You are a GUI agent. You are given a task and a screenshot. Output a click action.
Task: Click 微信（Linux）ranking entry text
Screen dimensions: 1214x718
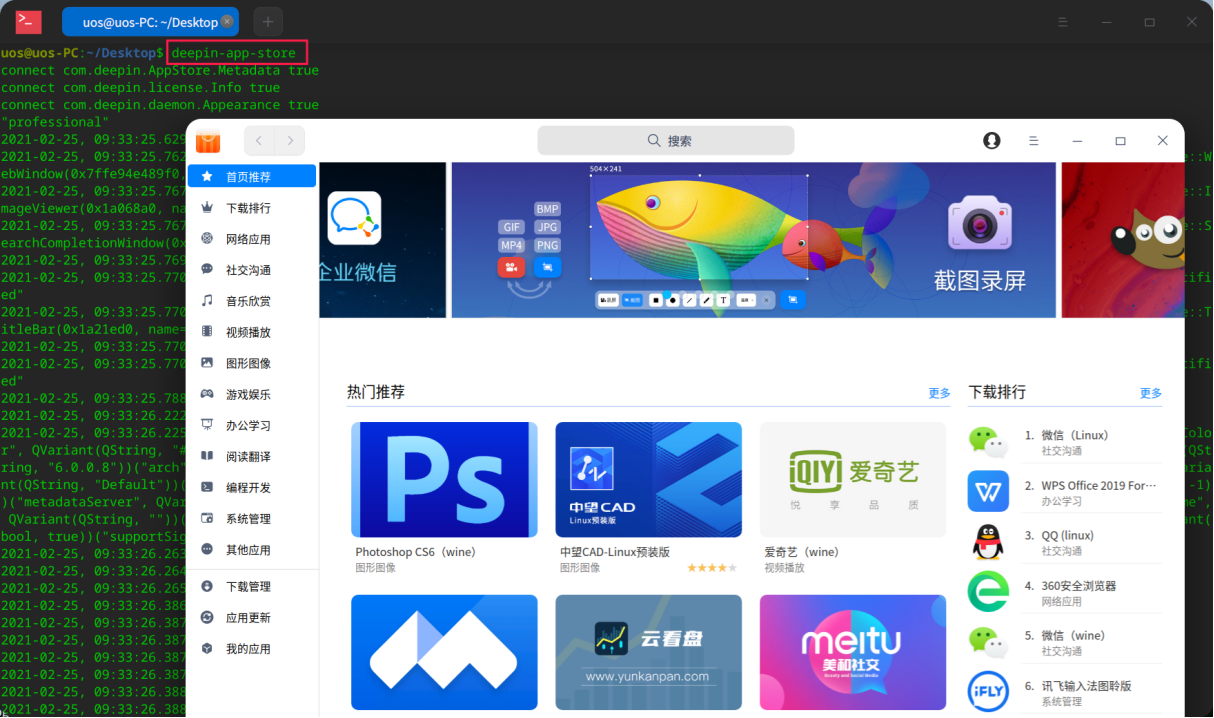1075,436
